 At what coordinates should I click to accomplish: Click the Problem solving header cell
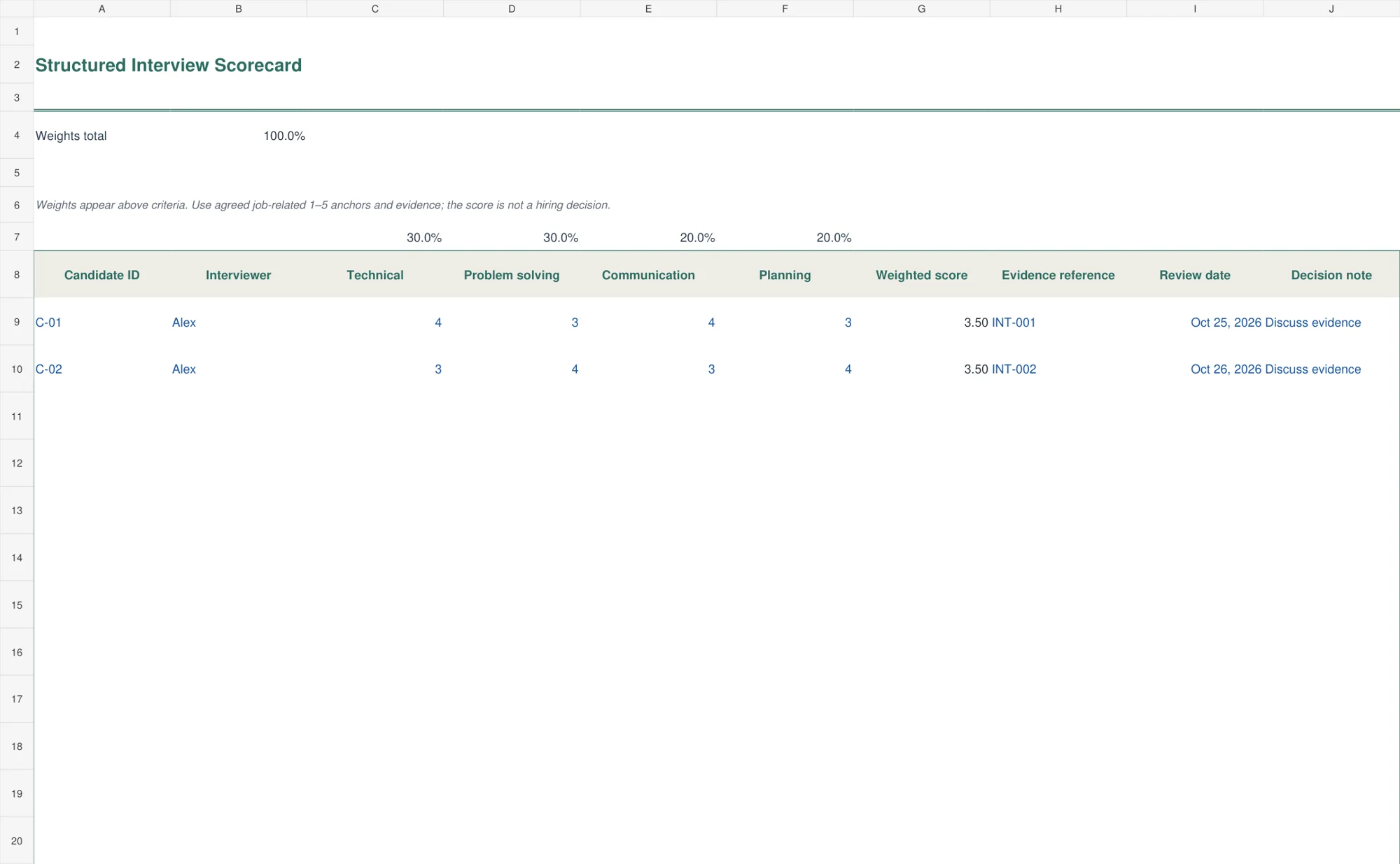[512, 275]
